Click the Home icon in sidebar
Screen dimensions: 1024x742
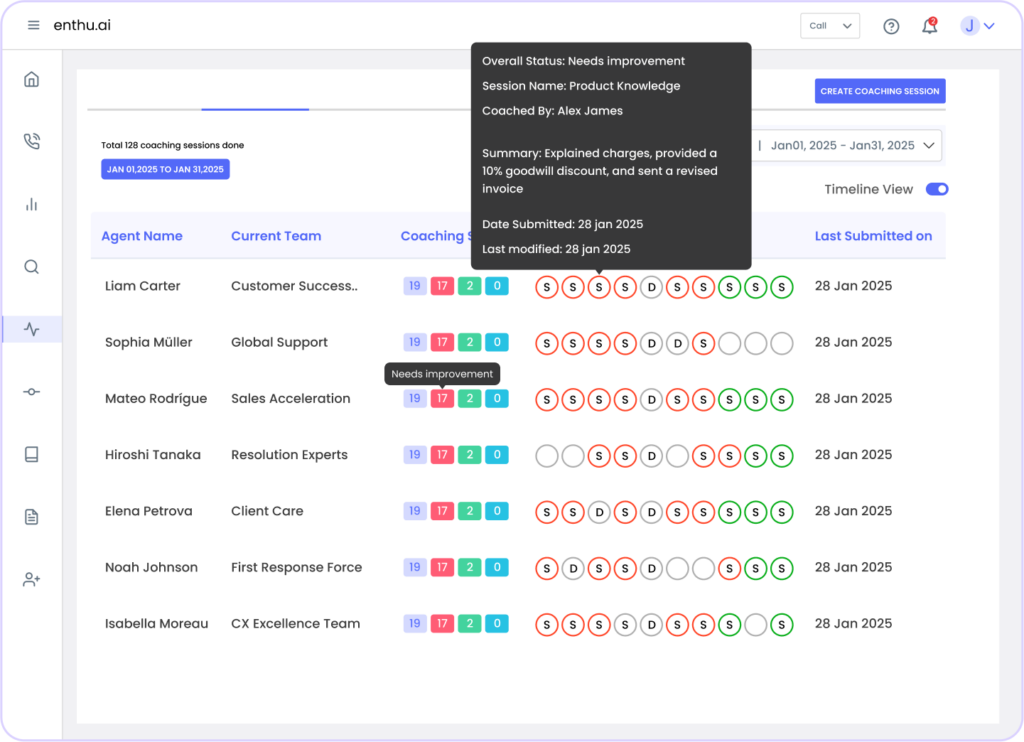(x=32, y=79)
